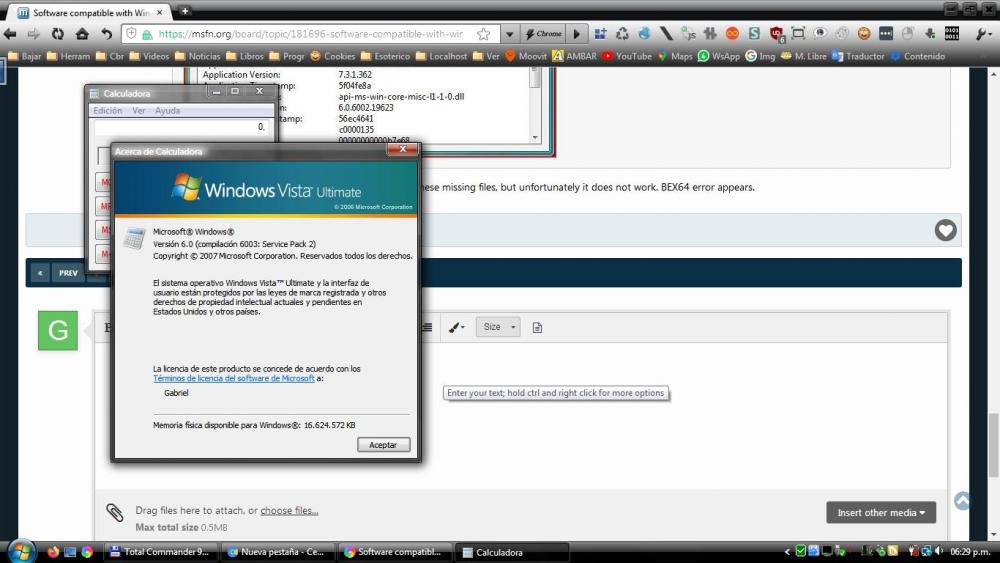Click the undo closed tab arrow icon
Image resolution: width=1000 pixels, height=563 pixels.
click(x=107, y=34)
